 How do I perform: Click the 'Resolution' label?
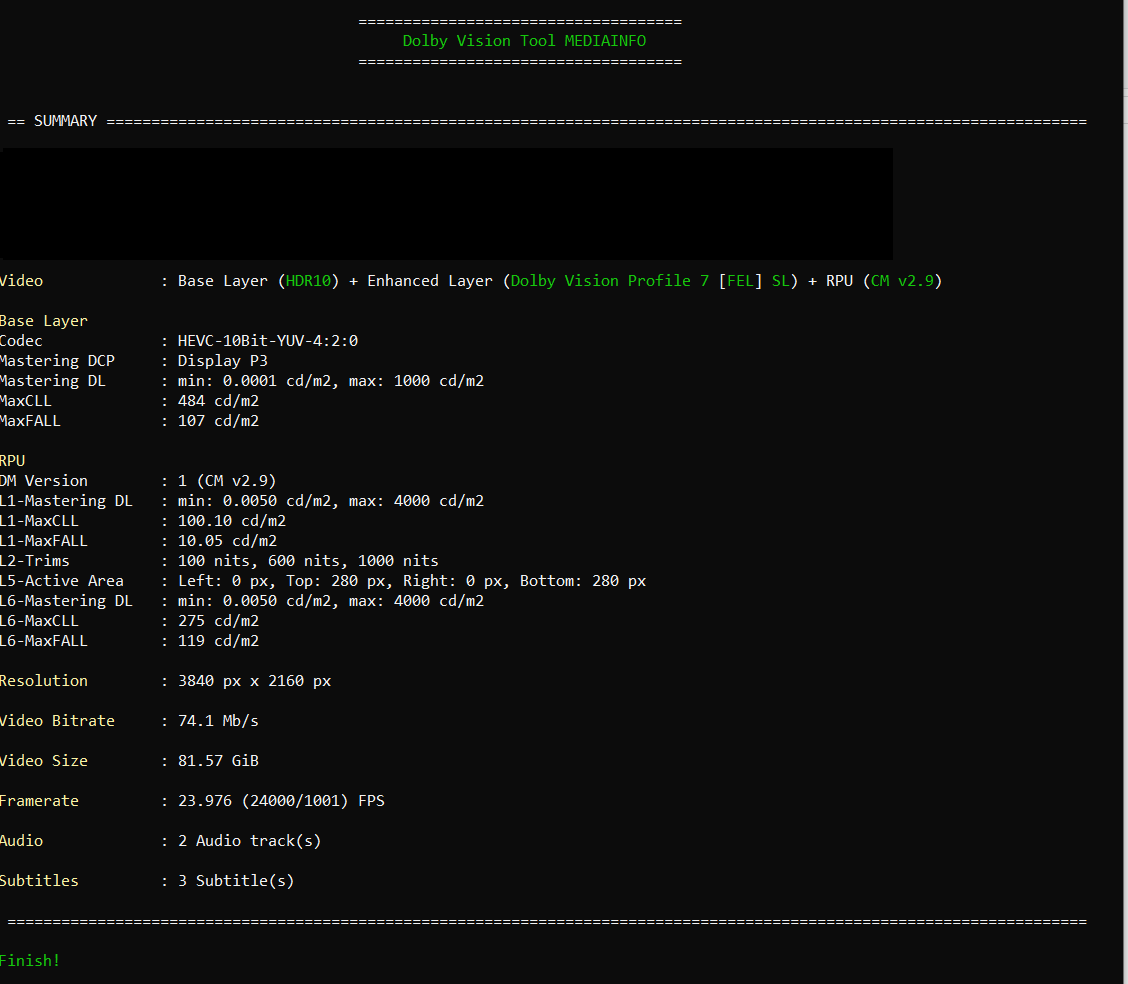pos(43,681)
